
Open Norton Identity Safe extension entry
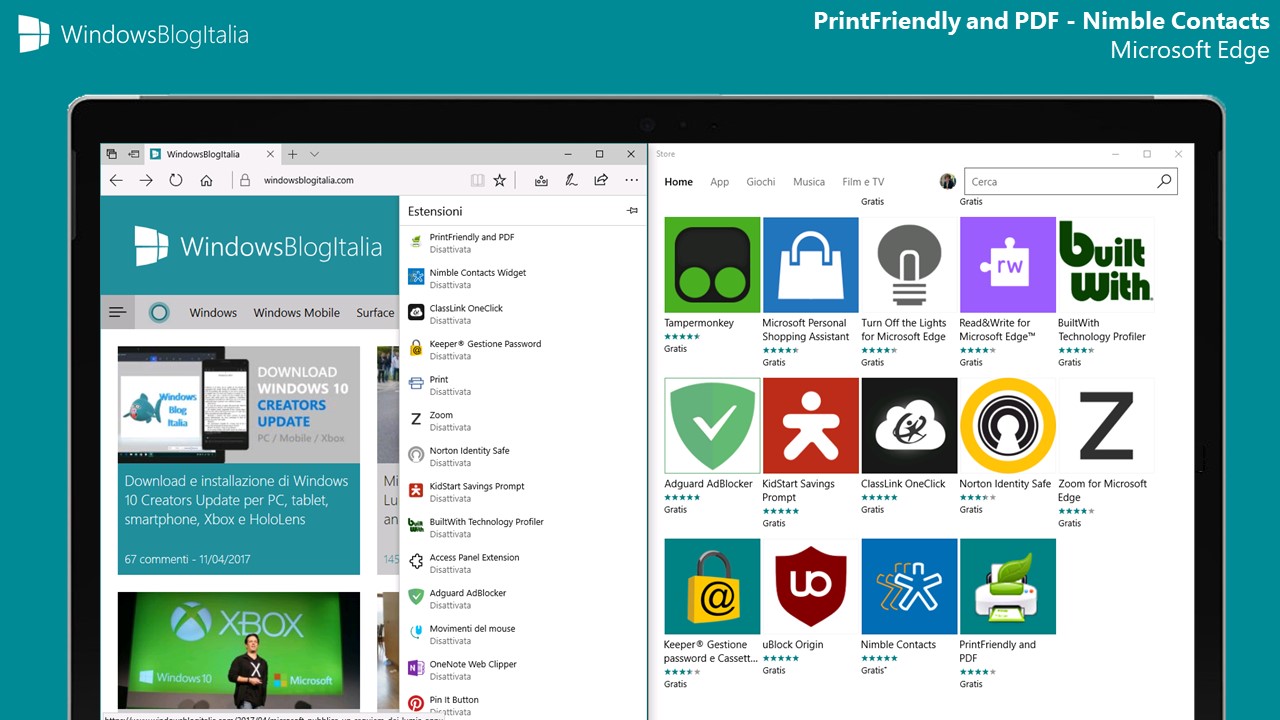(x=523, y=456)
